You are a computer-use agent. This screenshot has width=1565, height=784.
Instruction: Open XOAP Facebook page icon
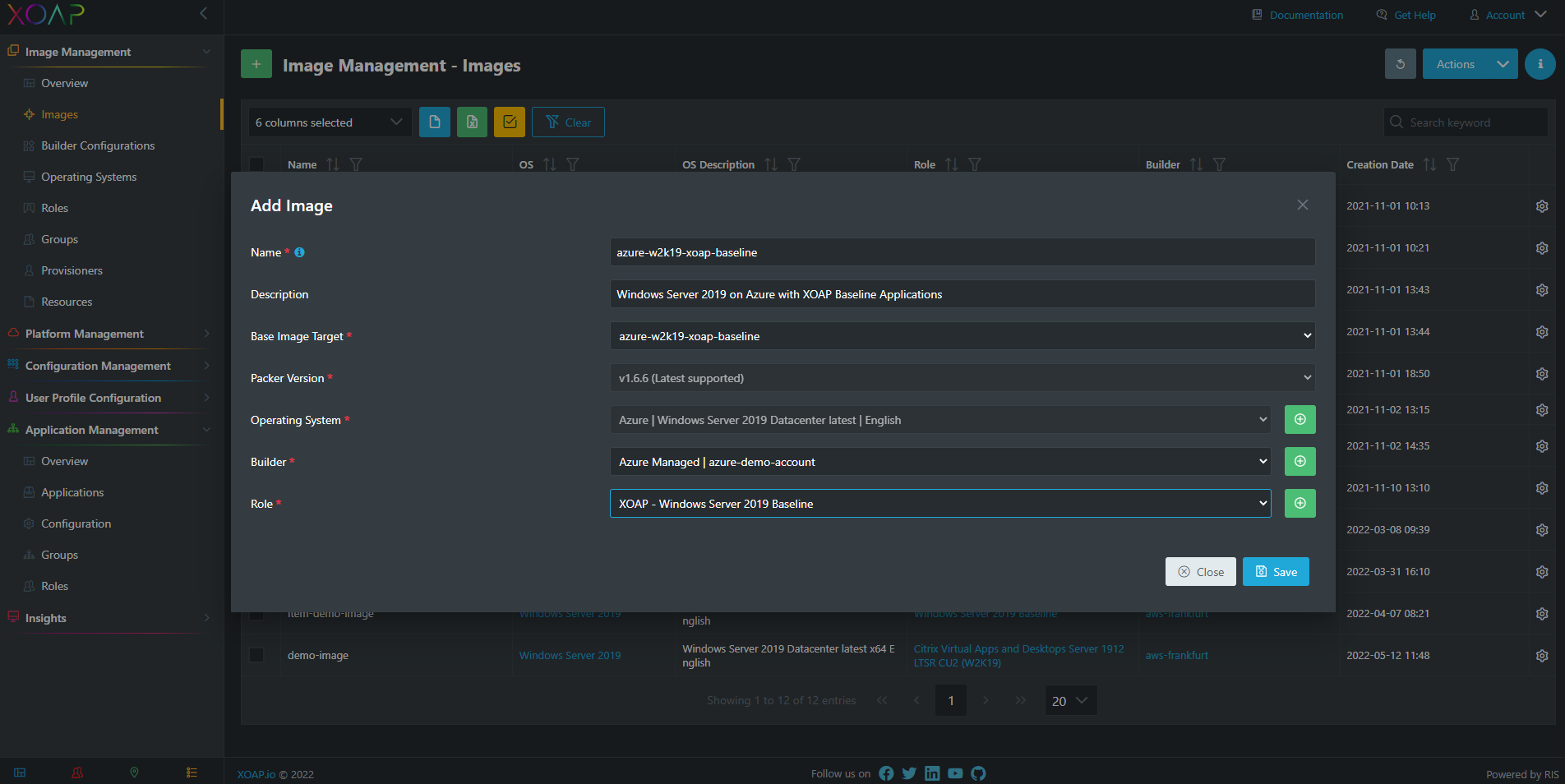[x=886, y=773]
